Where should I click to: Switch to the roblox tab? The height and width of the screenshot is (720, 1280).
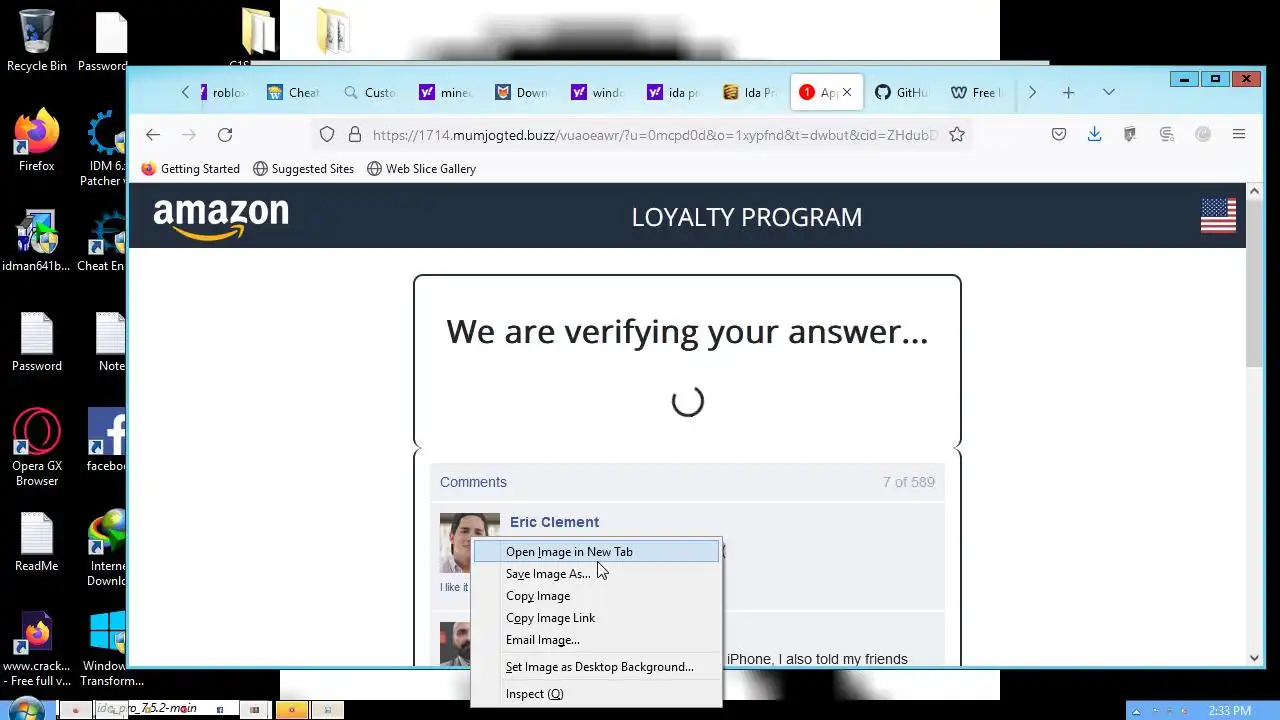click(222, 92)
